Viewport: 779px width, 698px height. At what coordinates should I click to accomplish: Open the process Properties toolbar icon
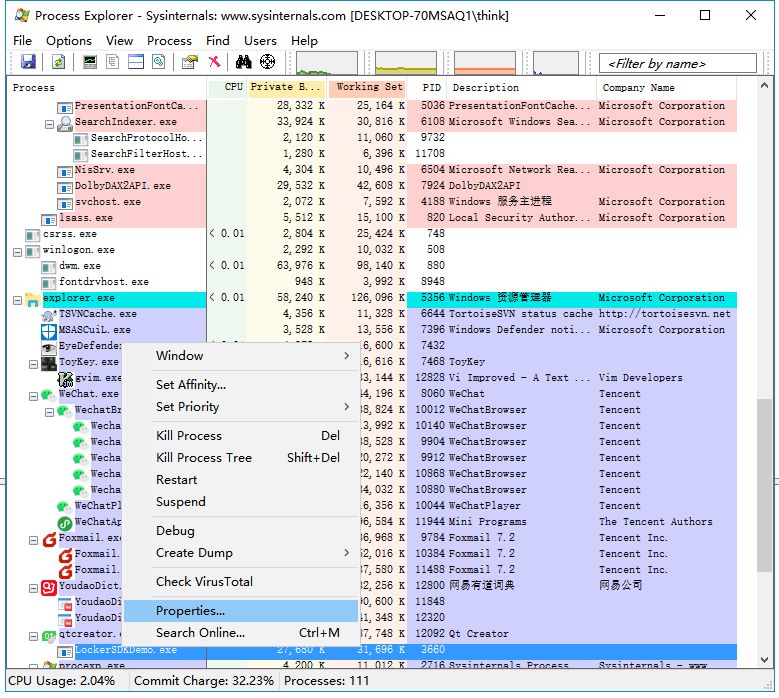(x=190, y=62)
